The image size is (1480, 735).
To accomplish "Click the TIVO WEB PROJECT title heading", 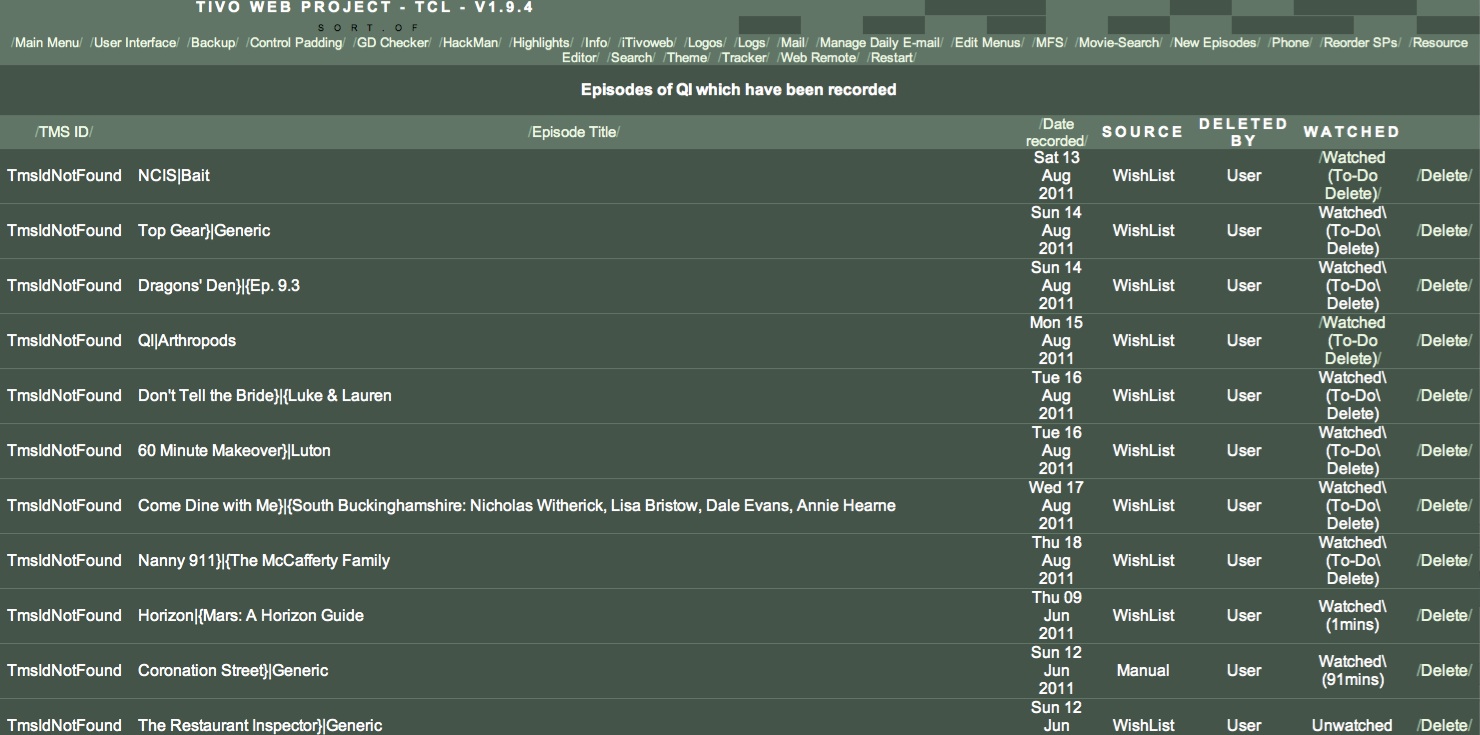I will pos(365,8).
